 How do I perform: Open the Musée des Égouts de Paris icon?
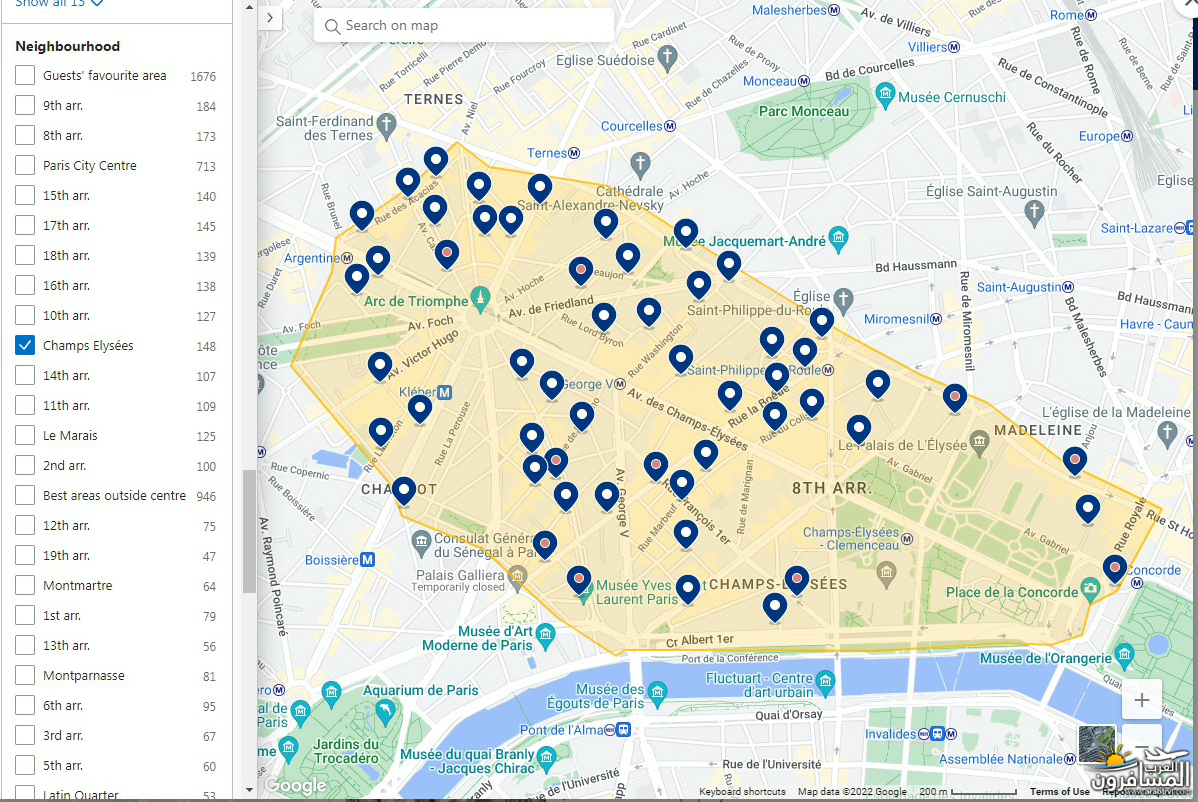(x=657, y=694)
